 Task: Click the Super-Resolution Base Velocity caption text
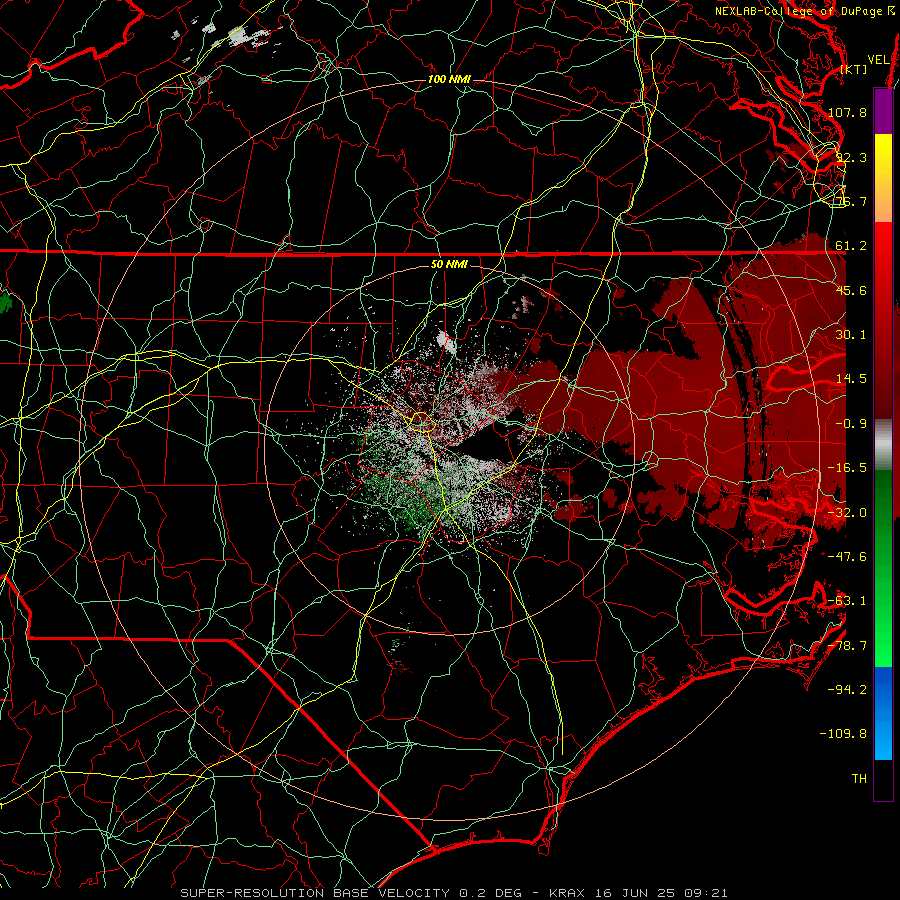tap(454, 893)
